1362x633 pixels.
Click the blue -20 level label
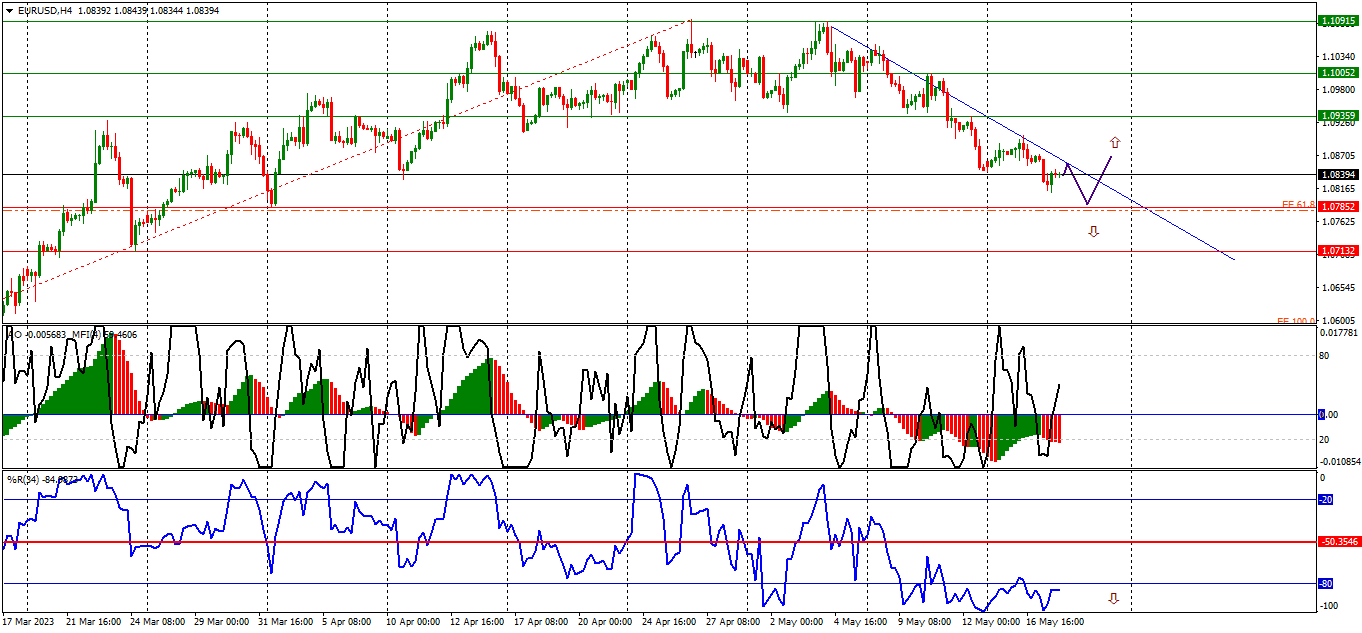(x=1326, y=499)
